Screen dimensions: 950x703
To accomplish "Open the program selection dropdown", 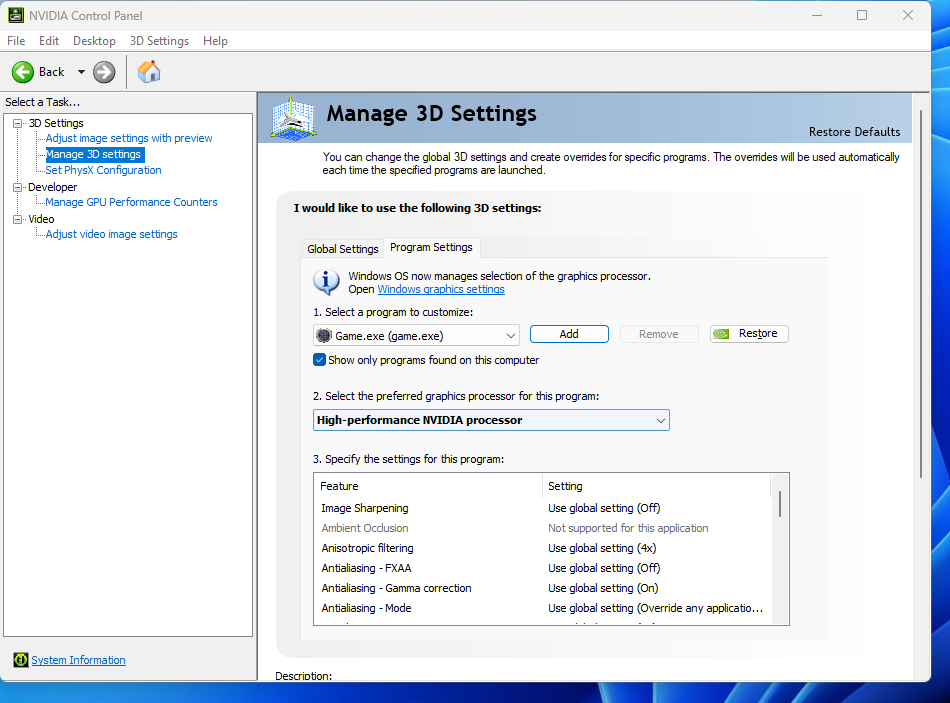I will tap(416, 335).
